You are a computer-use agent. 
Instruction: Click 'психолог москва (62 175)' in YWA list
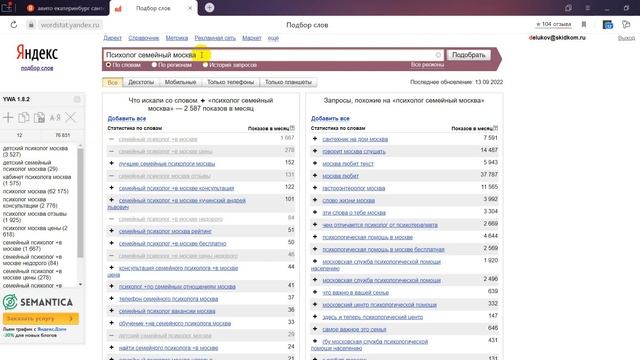36,191
